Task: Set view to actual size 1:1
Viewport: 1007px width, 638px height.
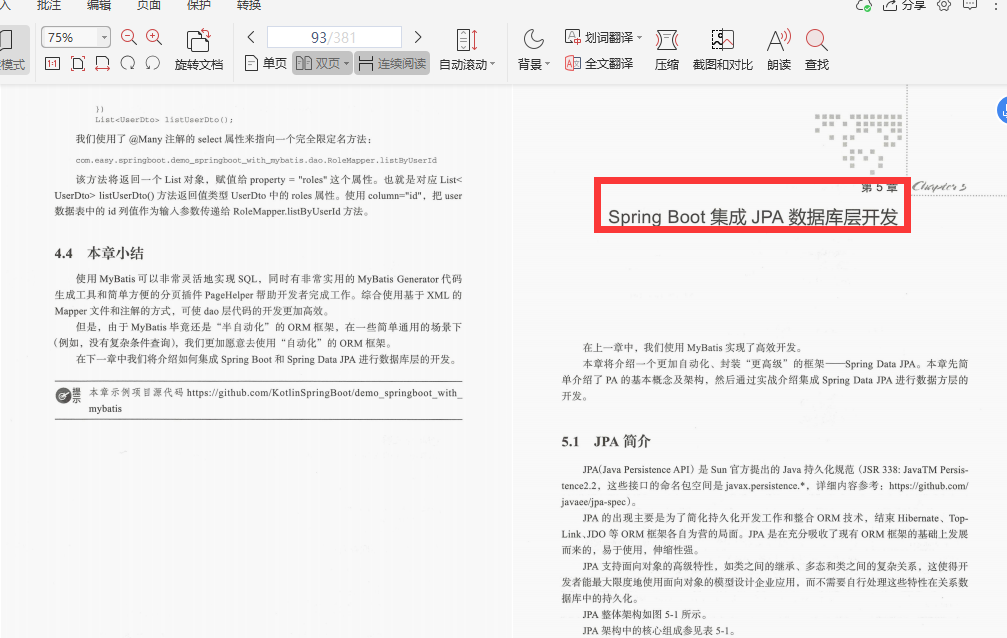Action: coord(53,64)
